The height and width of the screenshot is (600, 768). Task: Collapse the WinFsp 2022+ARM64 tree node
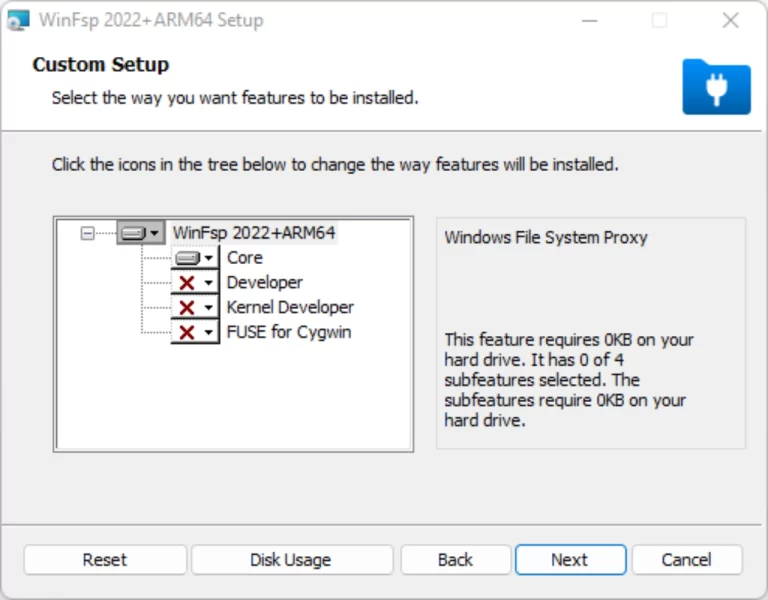coord(87,233)
